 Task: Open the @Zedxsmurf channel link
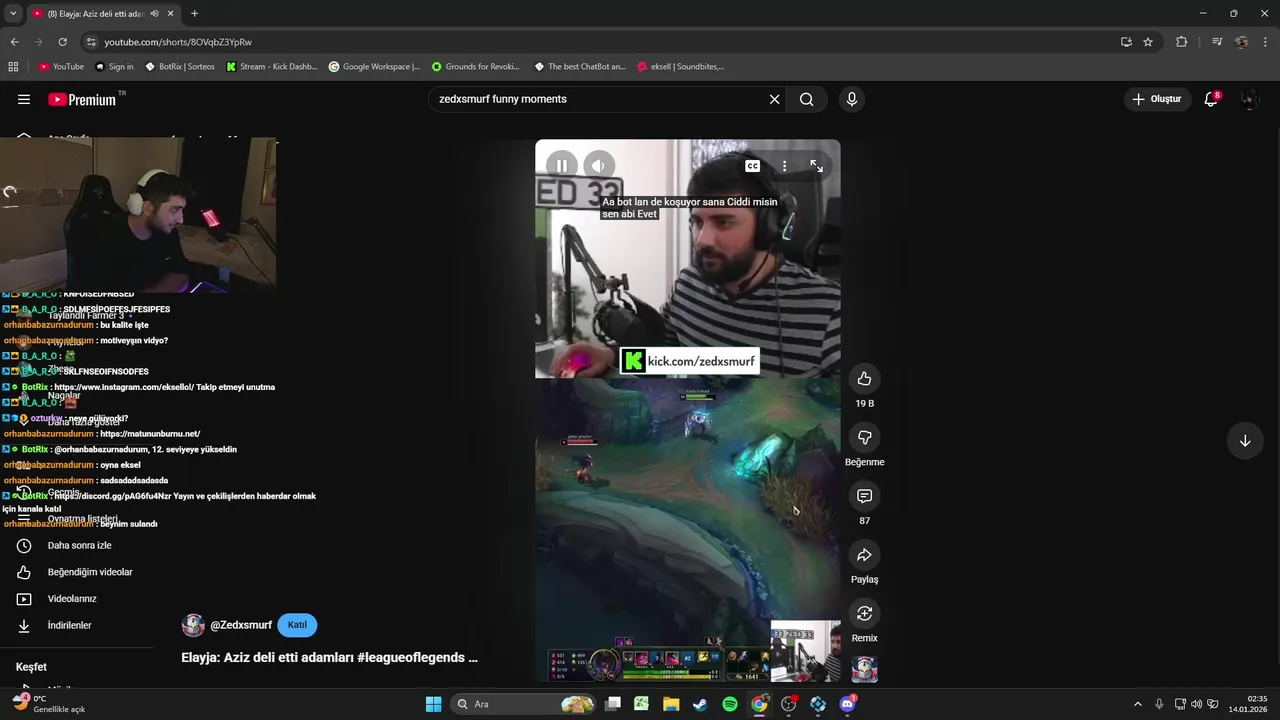241,625
